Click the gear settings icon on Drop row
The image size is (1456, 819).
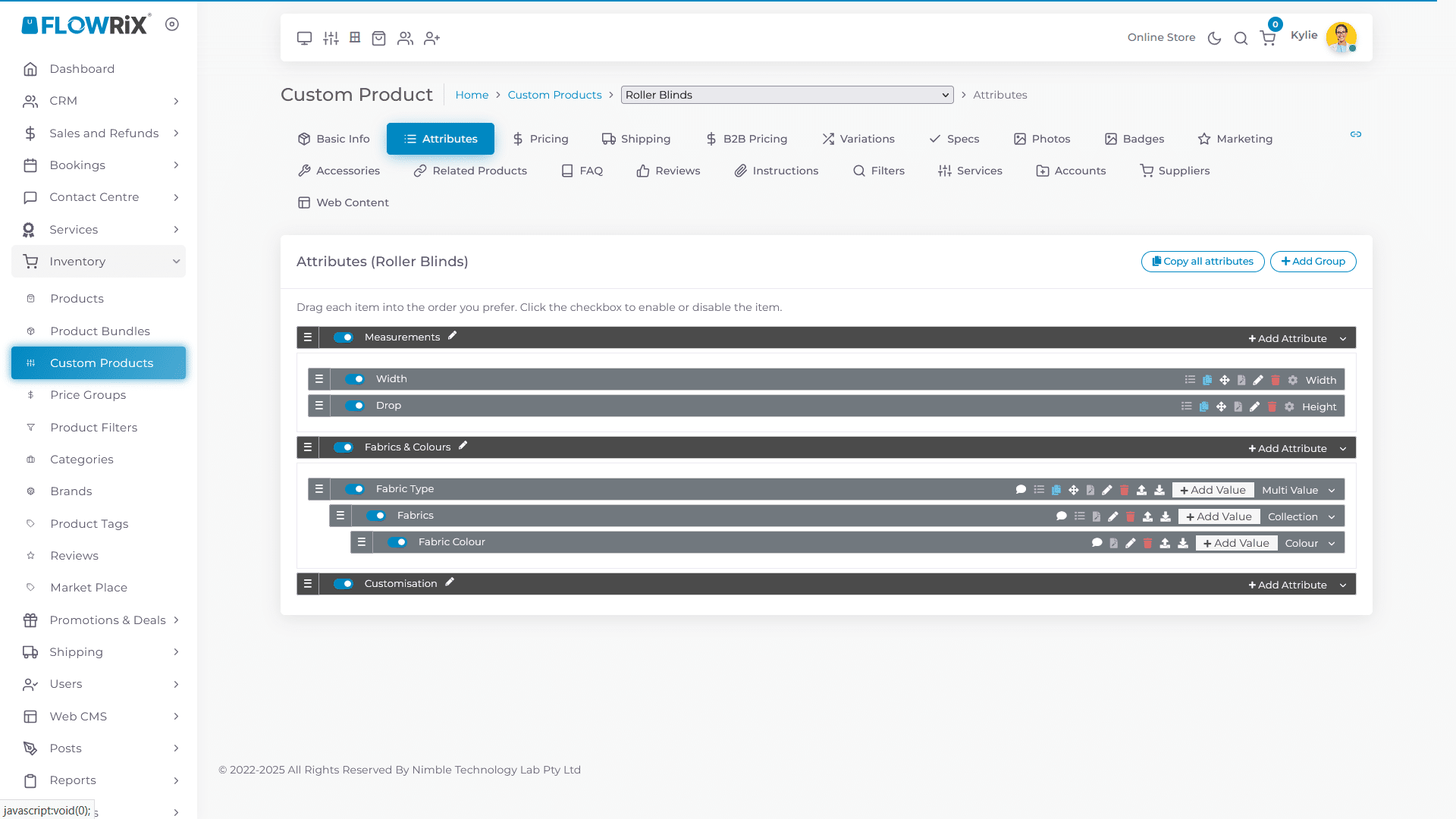[1289, 406]
